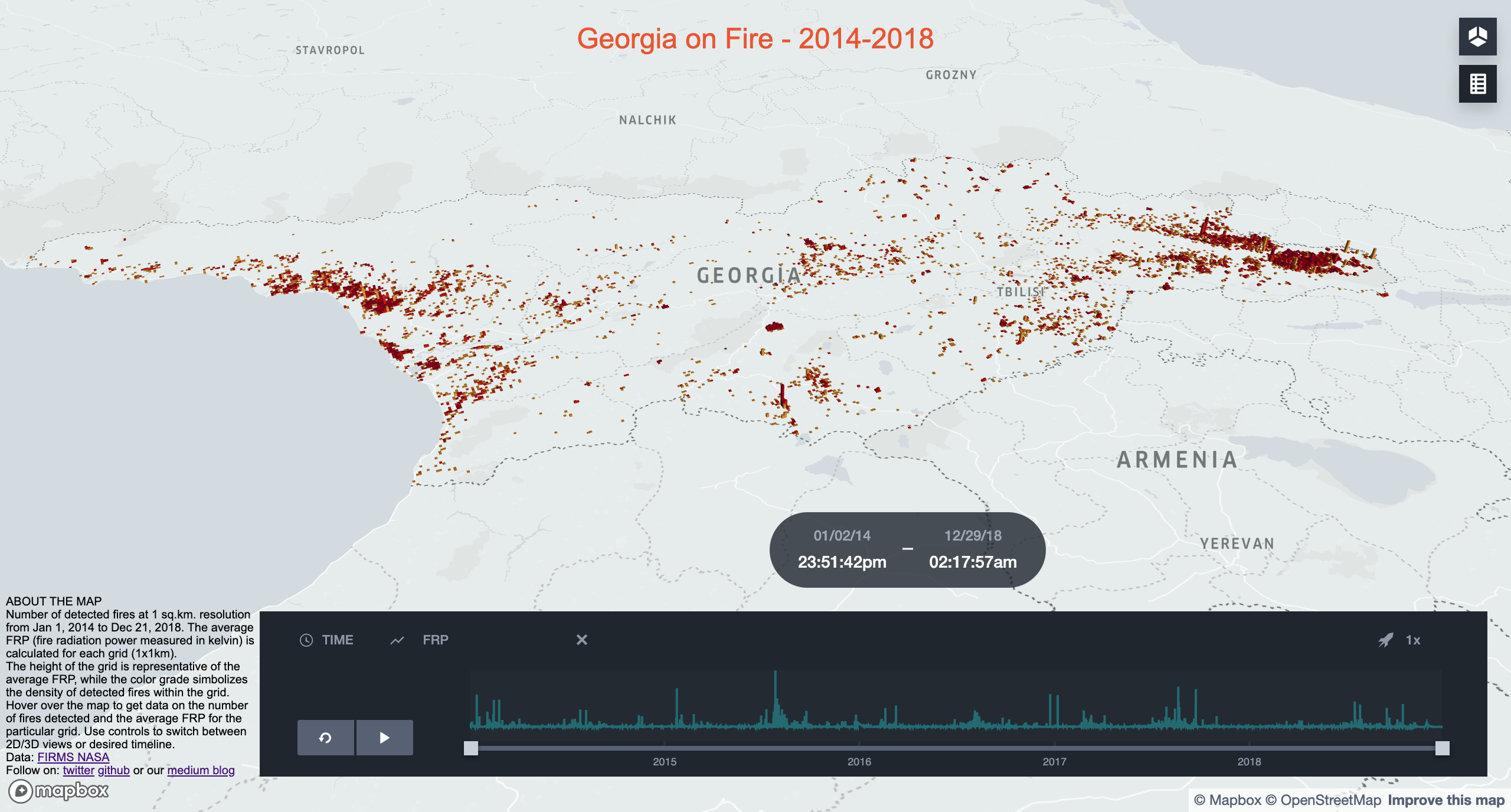Show the map legend panel icon
Screen dimensions: 1511x812
click(x=1477, y=84)
